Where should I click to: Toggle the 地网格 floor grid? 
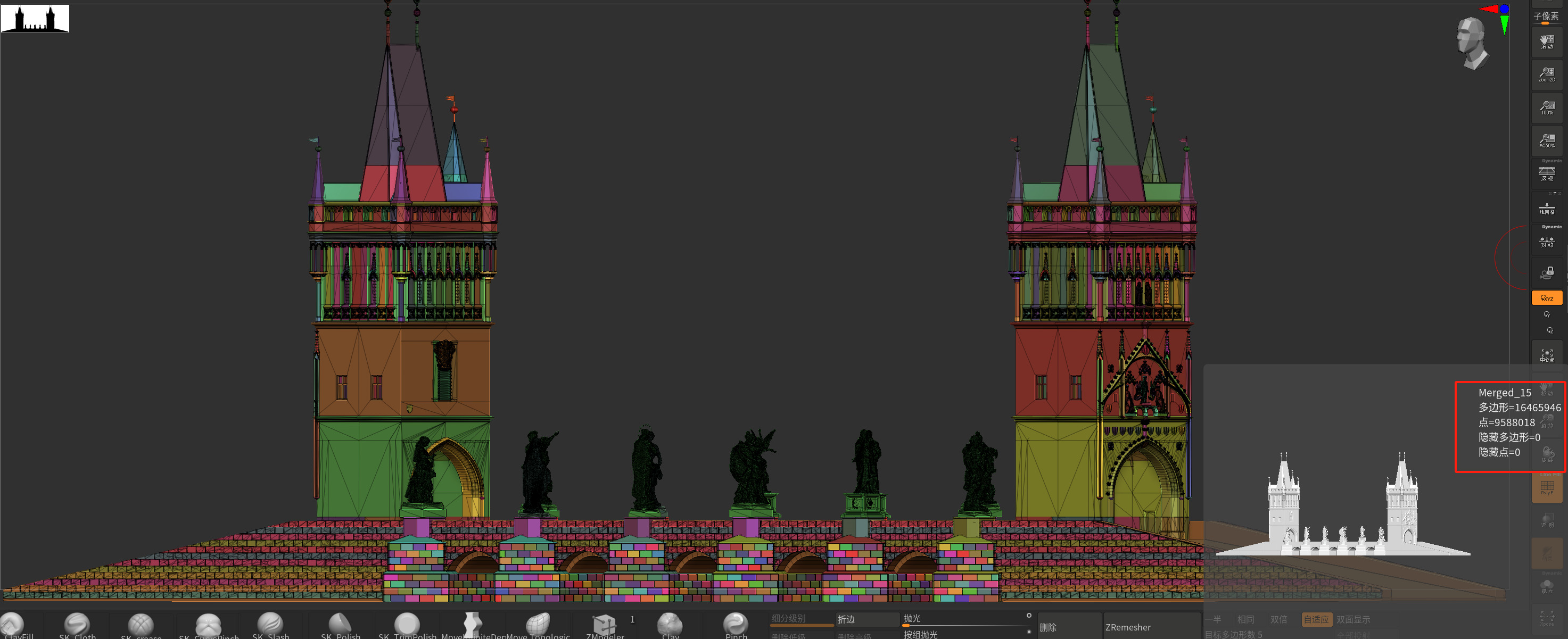(1547, 208)
